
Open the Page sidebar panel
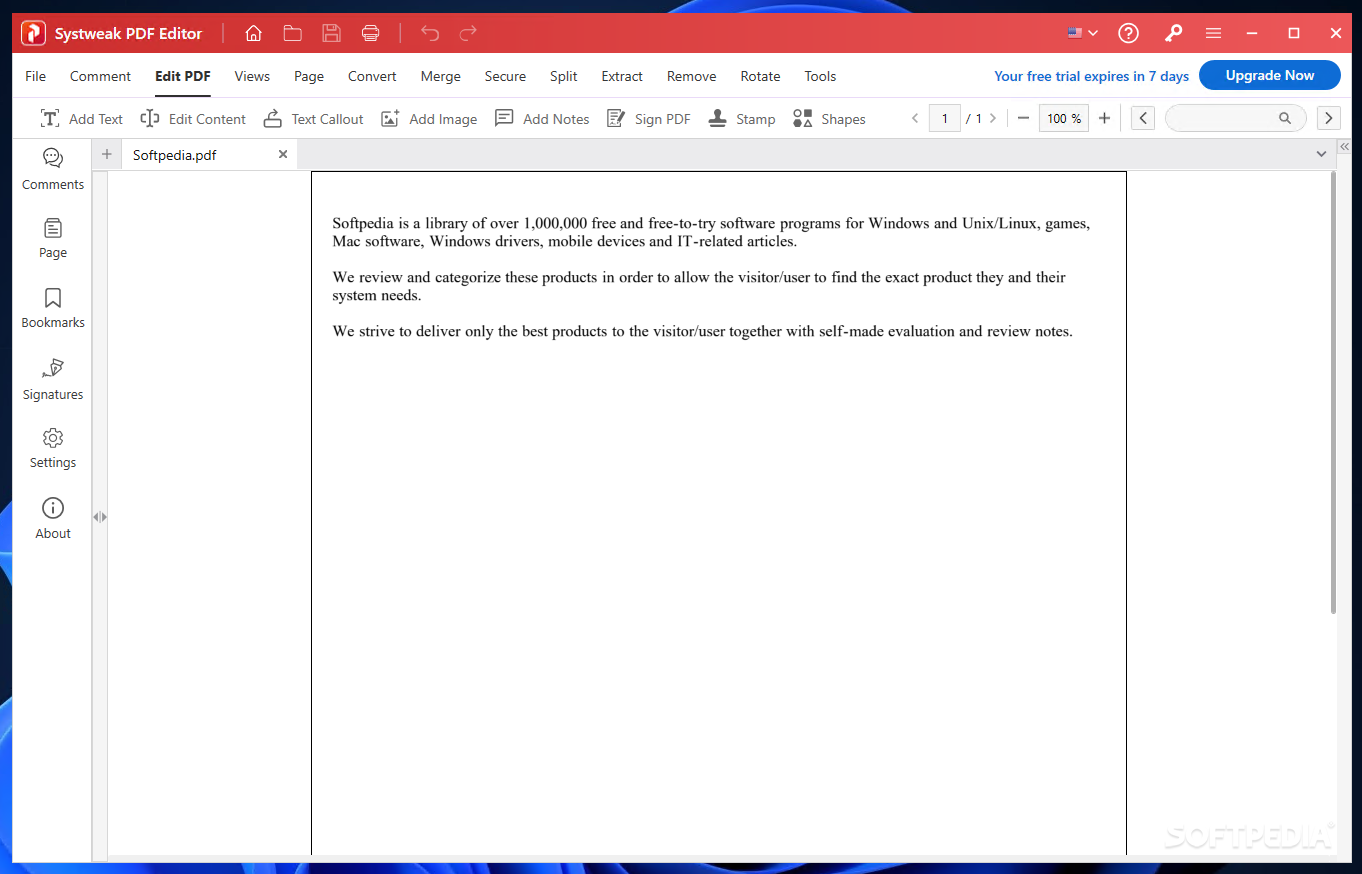(53, 238)
